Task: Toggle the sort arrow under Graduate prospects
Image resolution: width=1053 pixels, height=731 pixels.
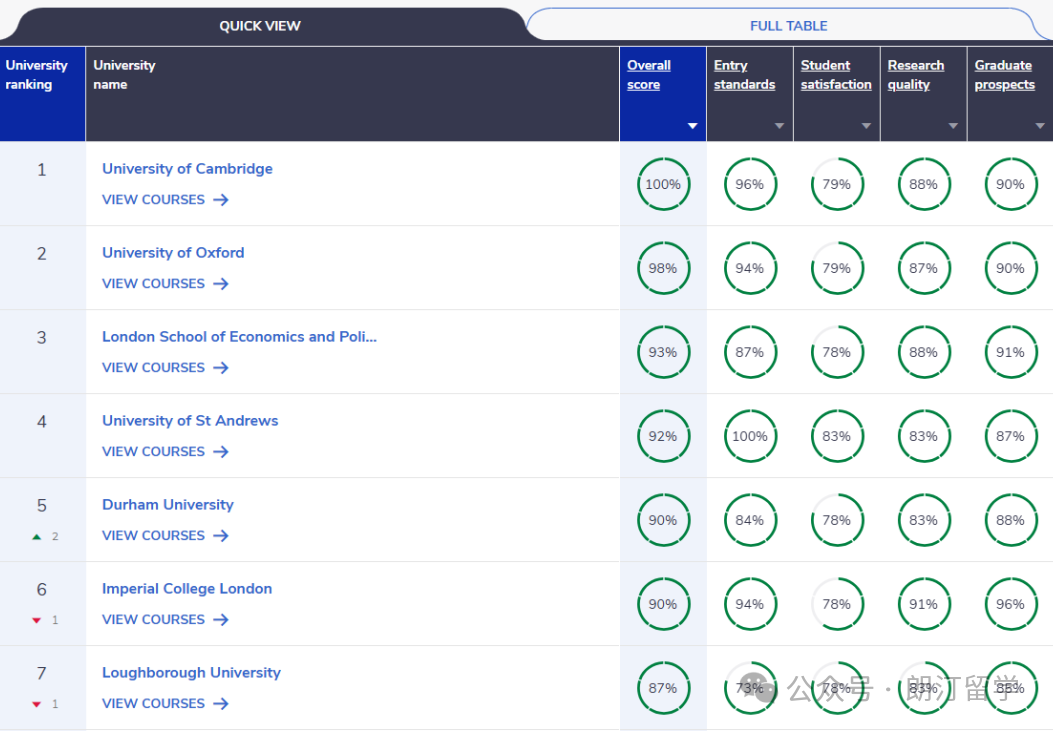Action: [x=1040, y=126]
